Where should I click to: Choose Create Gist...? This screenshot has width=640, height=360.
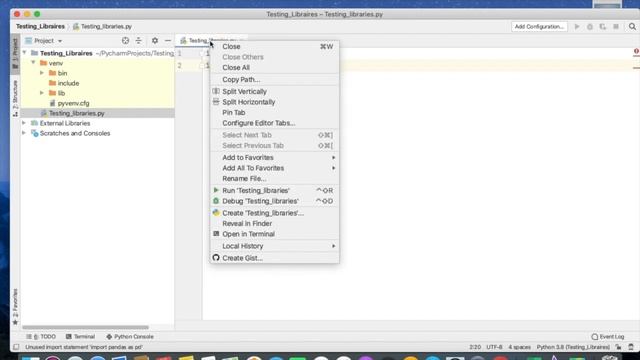tap(275, 258)
